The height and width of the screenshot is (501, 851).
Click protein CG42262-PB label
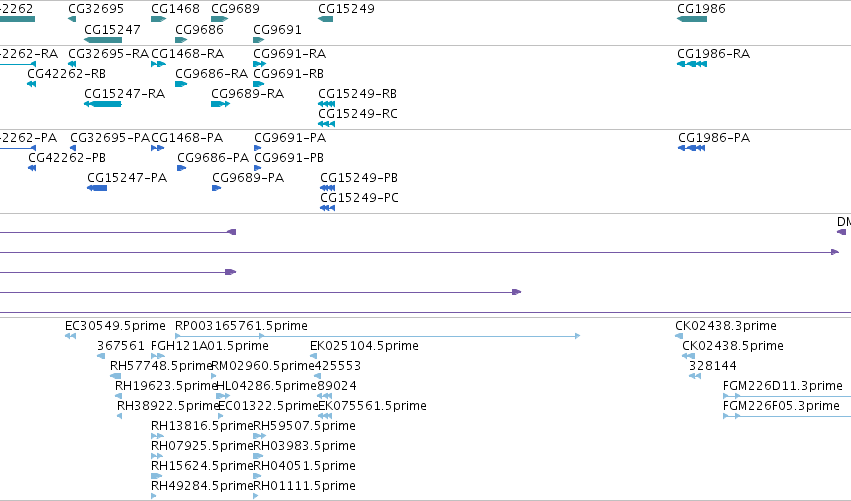point(67,158)
